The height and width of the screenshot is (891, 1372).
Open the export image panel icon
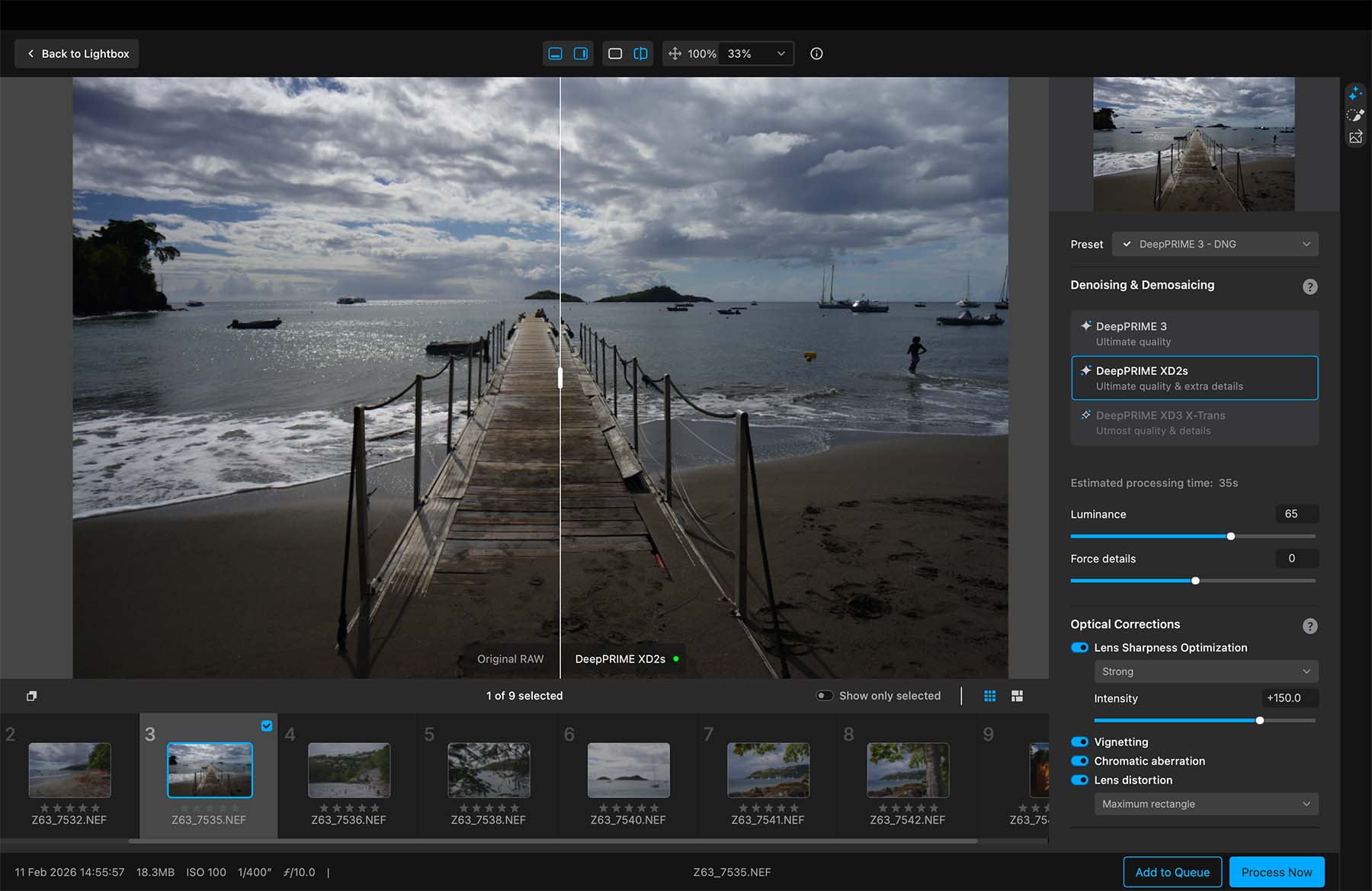(1354, 137)
